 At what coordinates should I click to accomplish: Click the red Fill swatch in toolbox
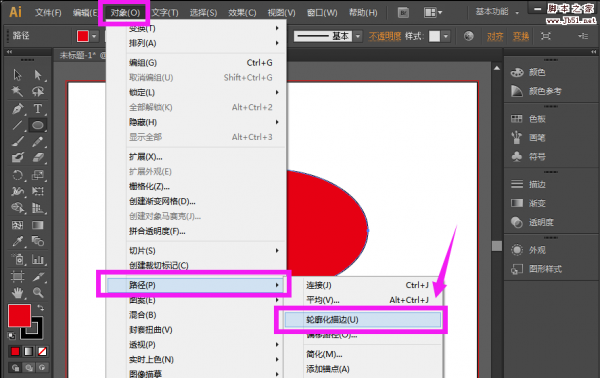point(20,315)
